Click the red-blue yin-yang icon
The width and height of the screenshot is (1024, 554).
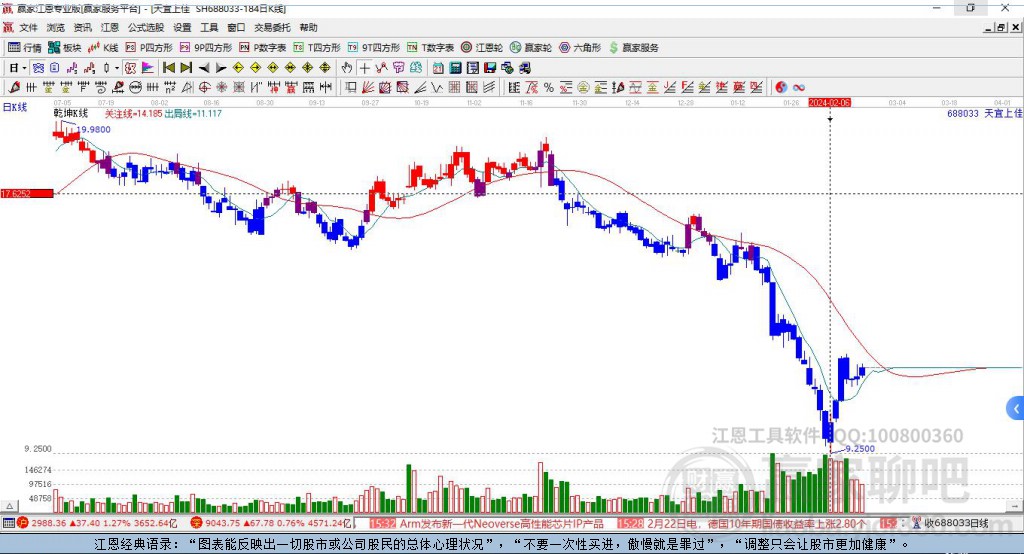781,87
